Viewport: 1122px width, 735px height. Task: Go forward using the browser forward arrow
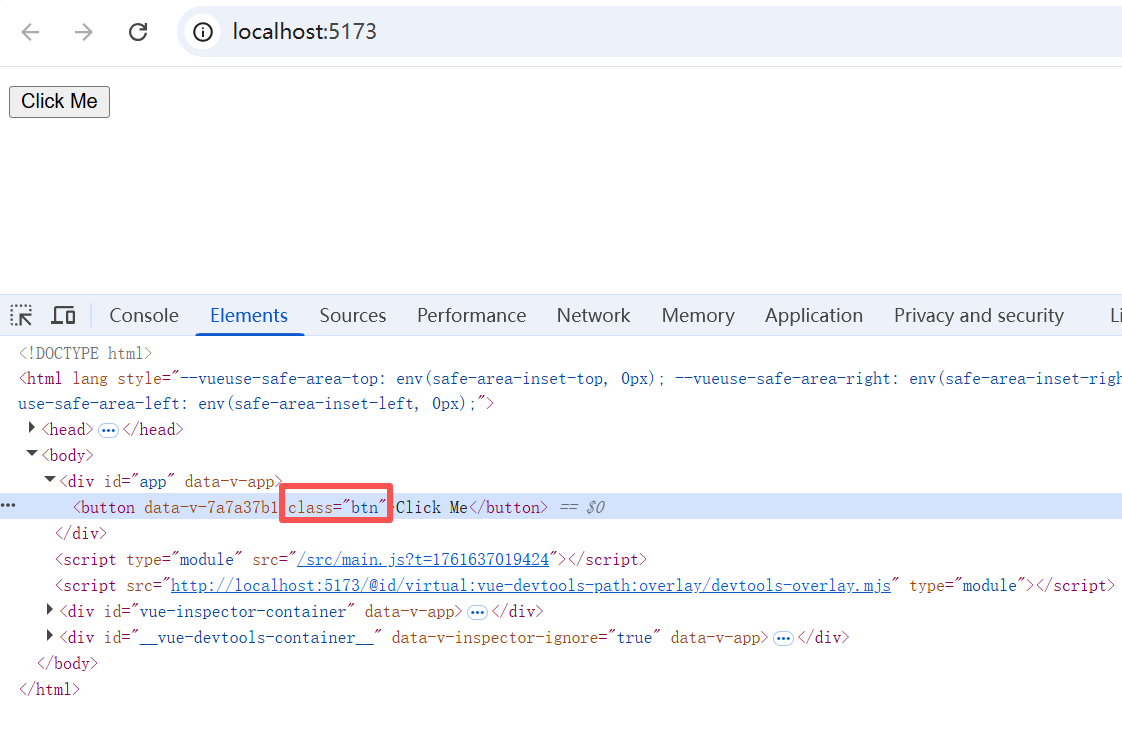point(84,31)
